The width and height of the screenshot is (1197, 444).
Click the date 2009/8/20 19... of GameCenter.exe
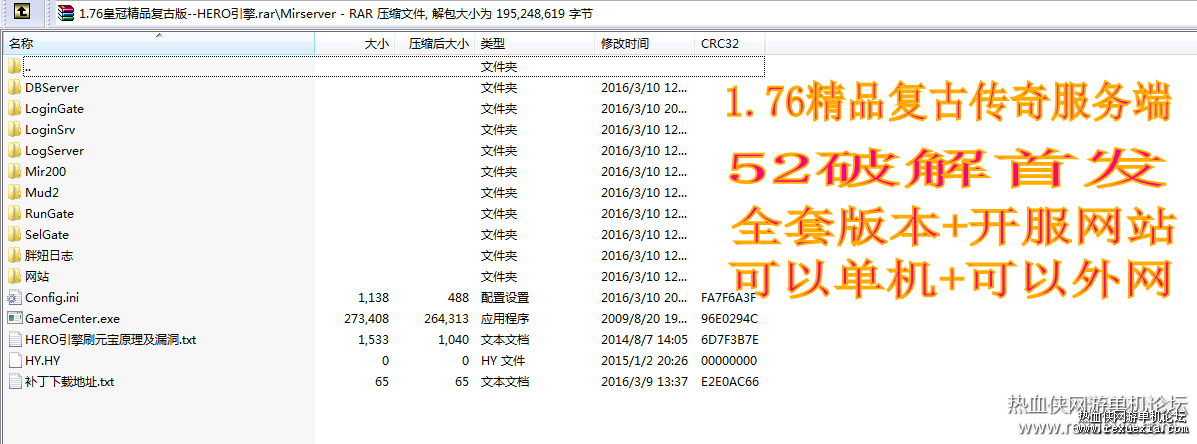point(644,318)
